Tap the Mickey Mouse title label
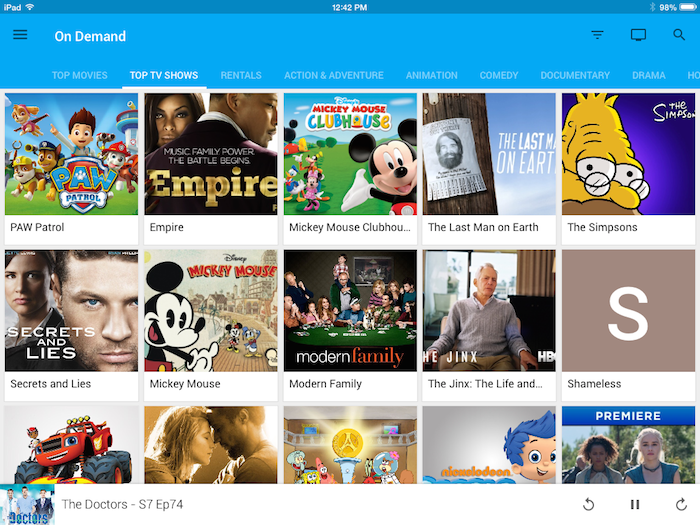 [185, 384]
